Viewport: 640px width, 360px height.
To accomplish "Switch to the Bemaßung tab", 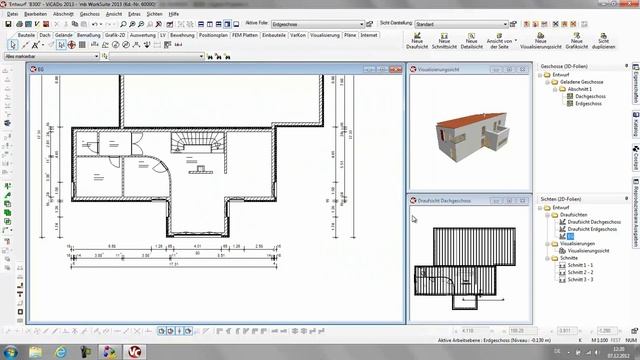I will 89,35.
